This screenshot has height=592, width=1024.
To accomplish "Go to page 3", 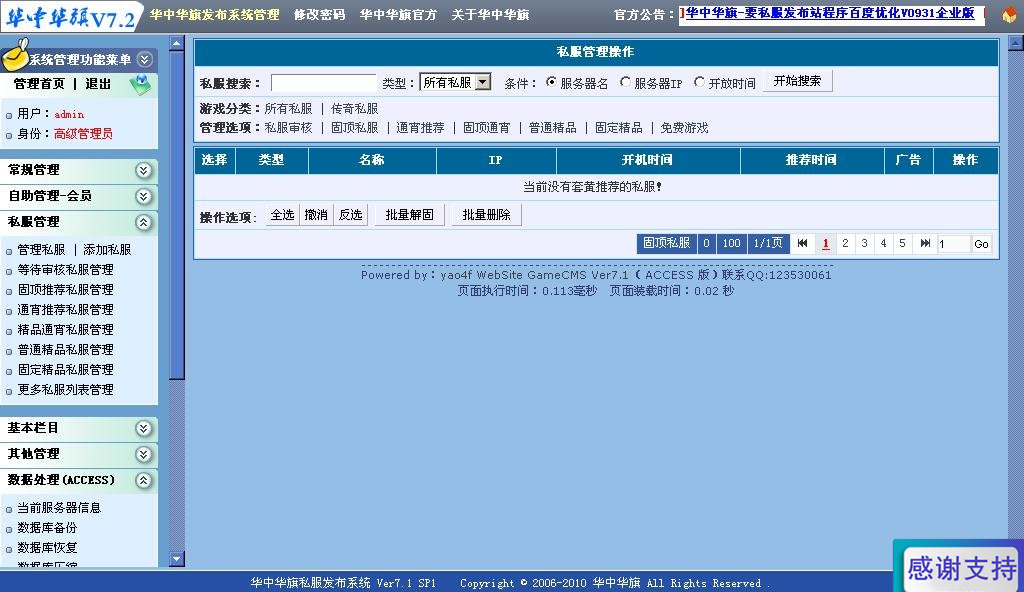I will tap(864, 243).
